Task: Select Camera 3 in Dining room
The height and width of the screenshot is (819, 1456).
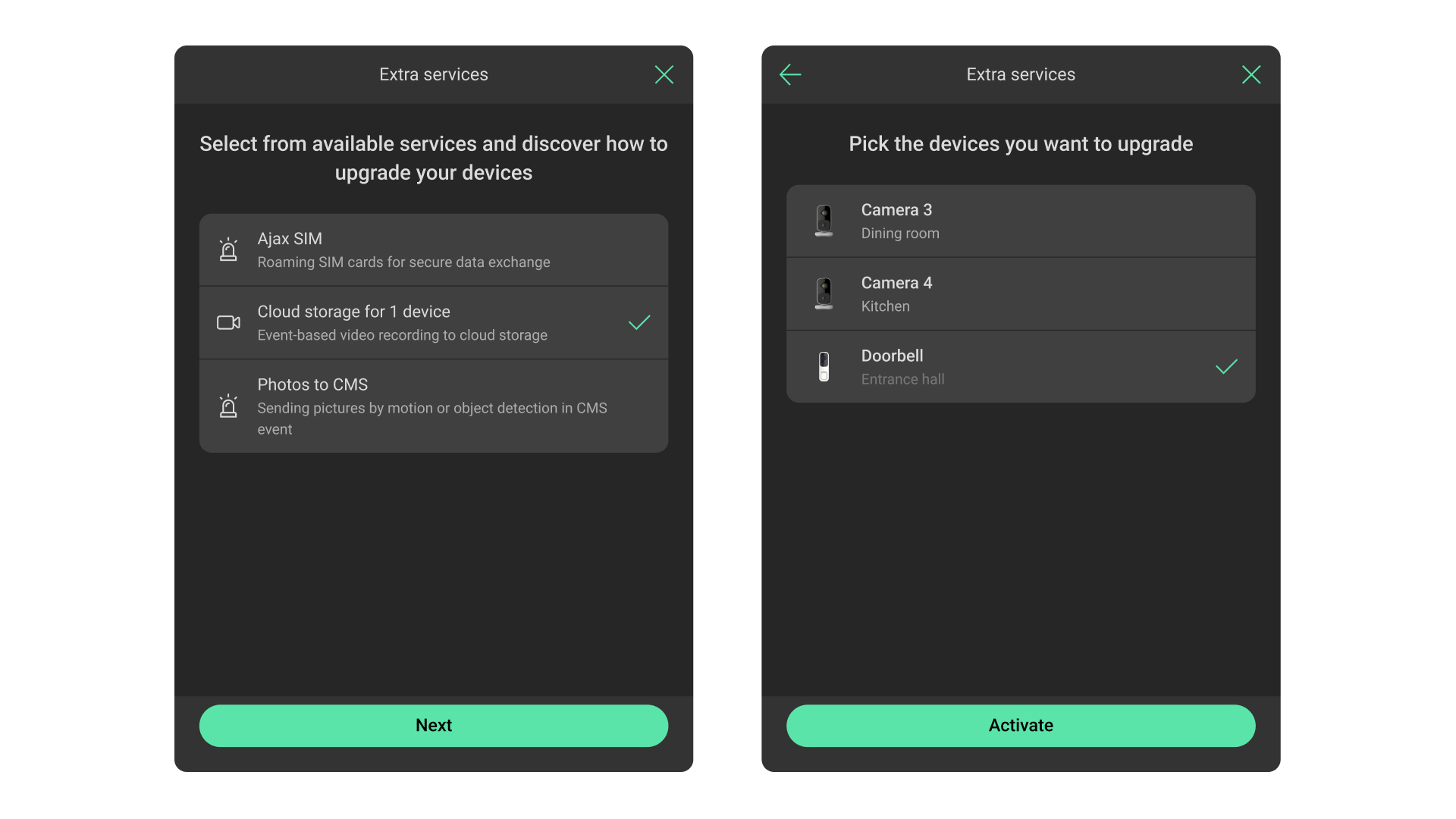Action: (1021, 221)
